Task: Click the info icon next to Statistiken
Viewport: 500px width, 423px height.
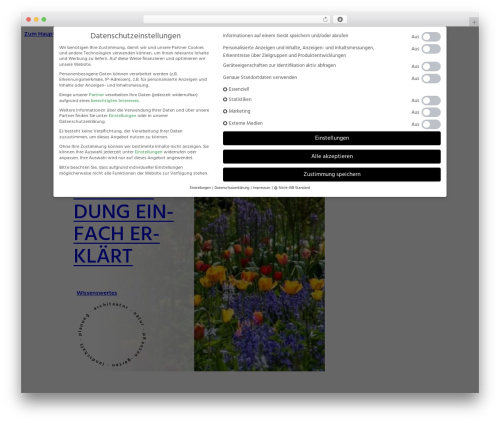Action: (225, 99)
